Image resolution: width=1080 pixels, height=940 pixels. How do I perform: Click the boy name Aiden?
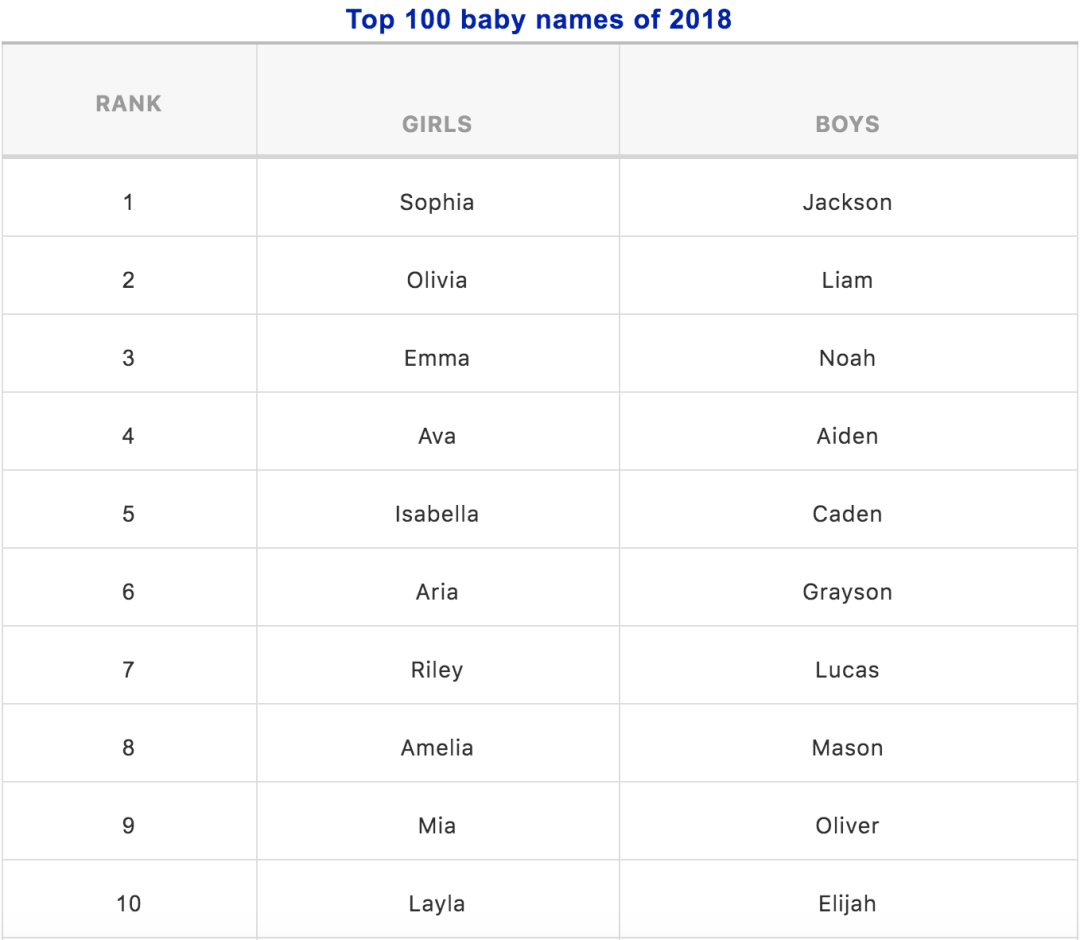[x=848, y=435]
